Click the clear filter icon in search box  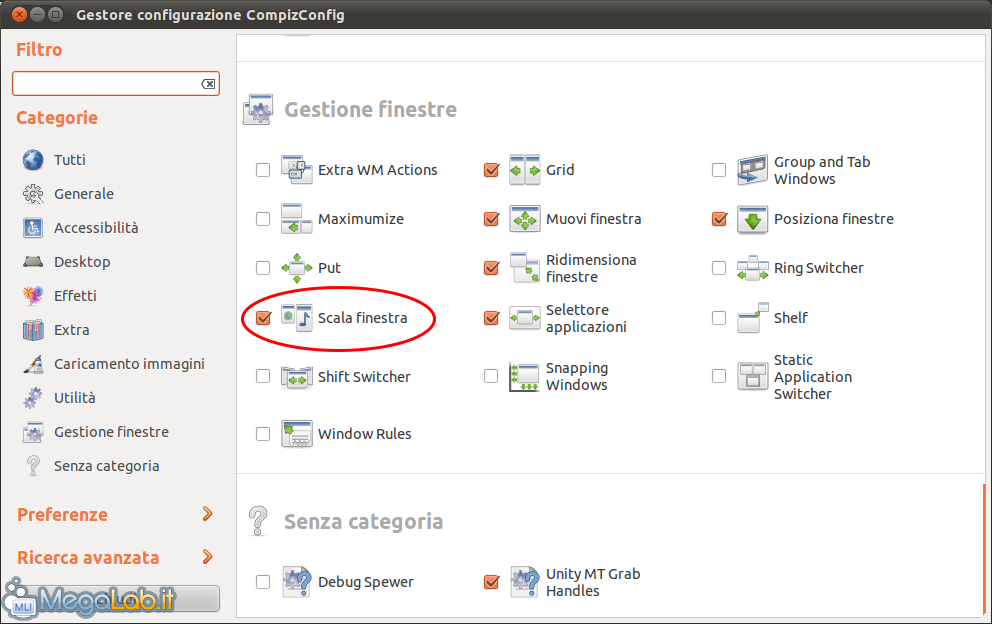[x=208, y=84]
